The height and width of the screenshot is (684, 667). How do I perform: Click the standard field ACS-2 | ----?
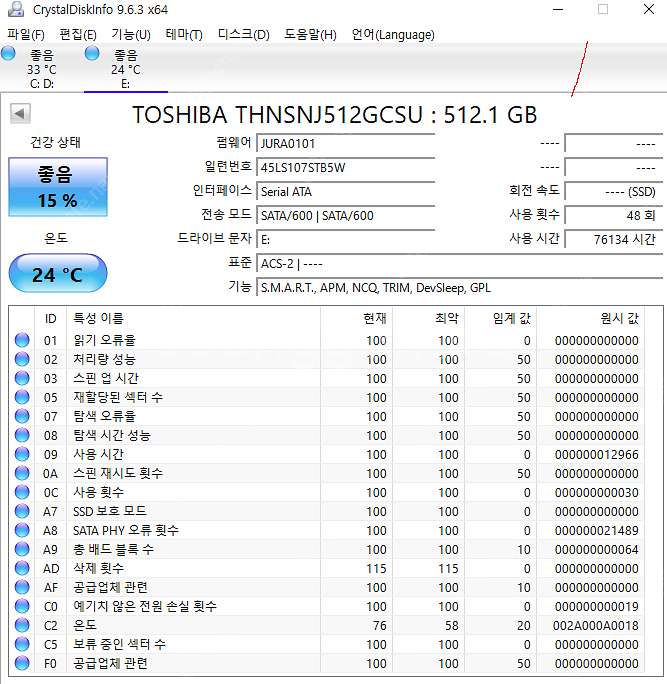[460, 263]
